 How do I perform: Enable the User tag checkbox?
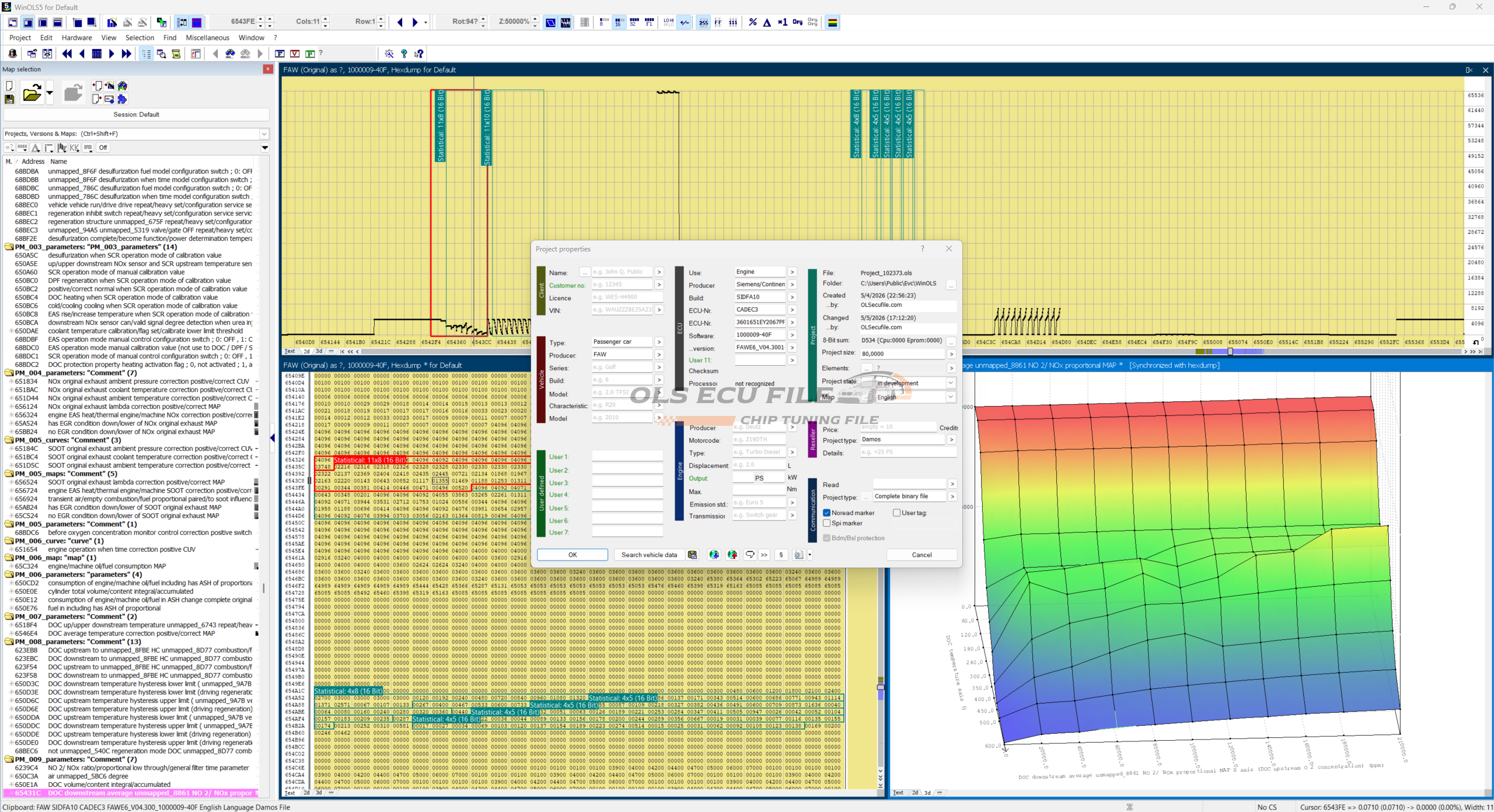pyautogui.click(x=896, y=513)
